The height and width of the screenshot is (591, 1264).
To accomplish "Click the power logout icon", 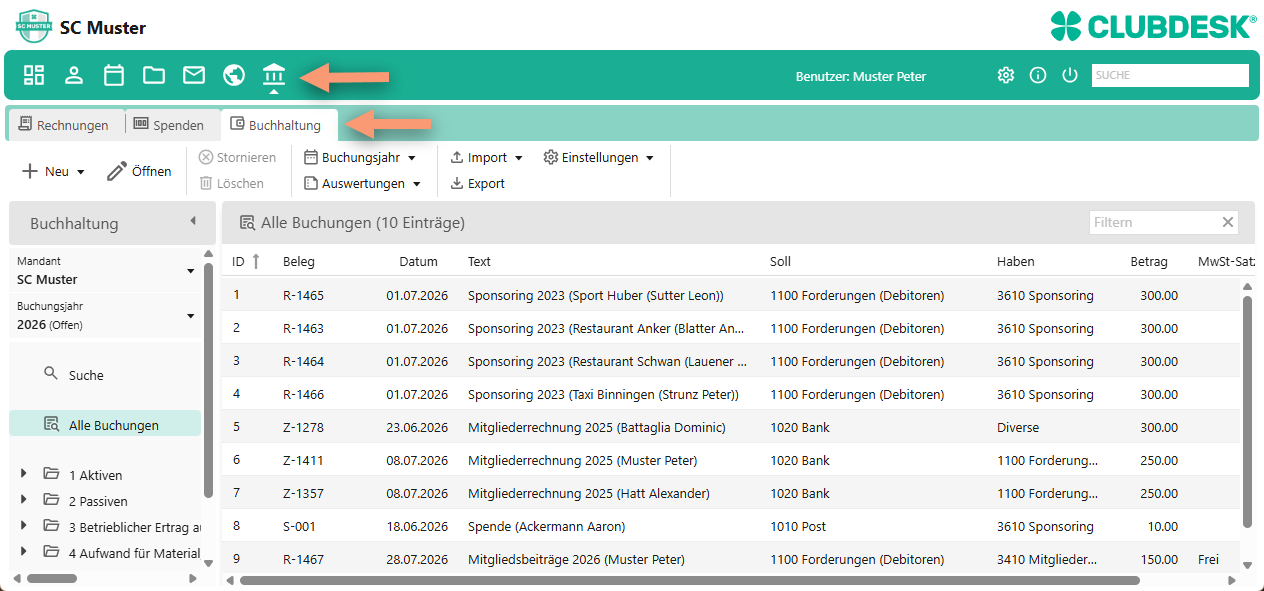I will 1070,75.
